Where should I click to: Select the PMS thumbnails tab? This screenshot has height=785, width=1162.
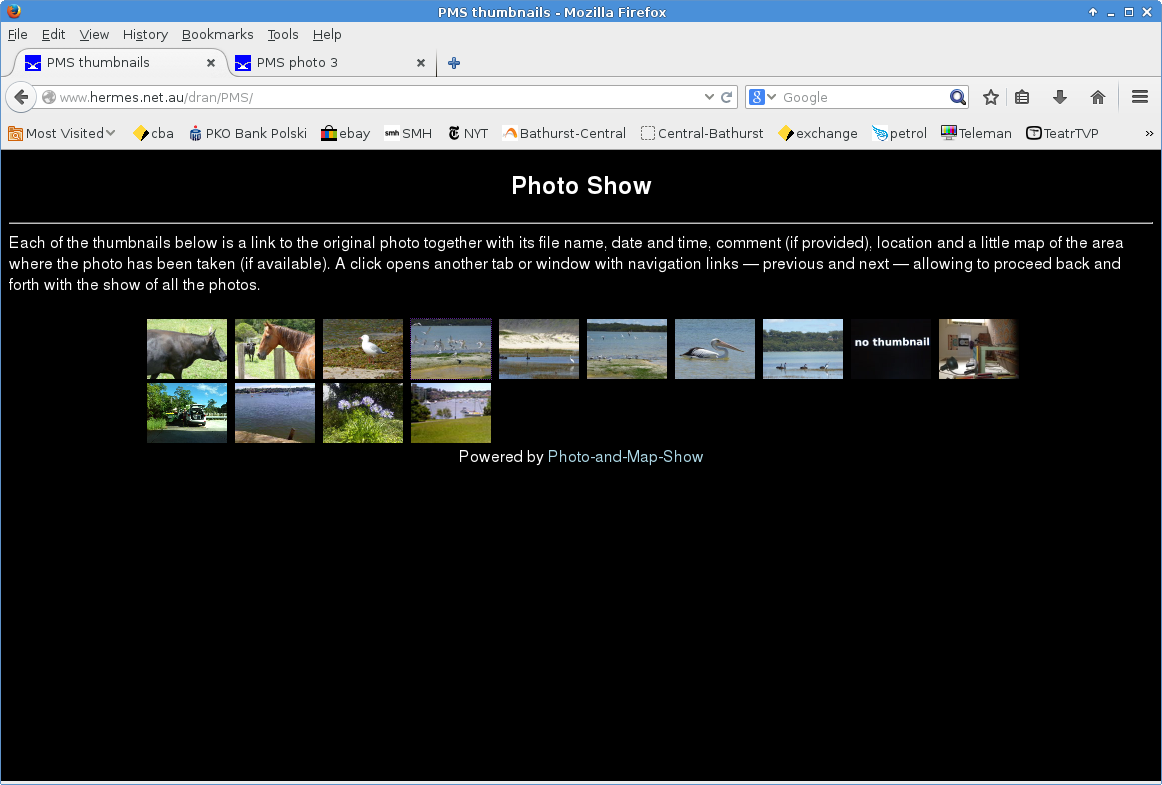119,63
